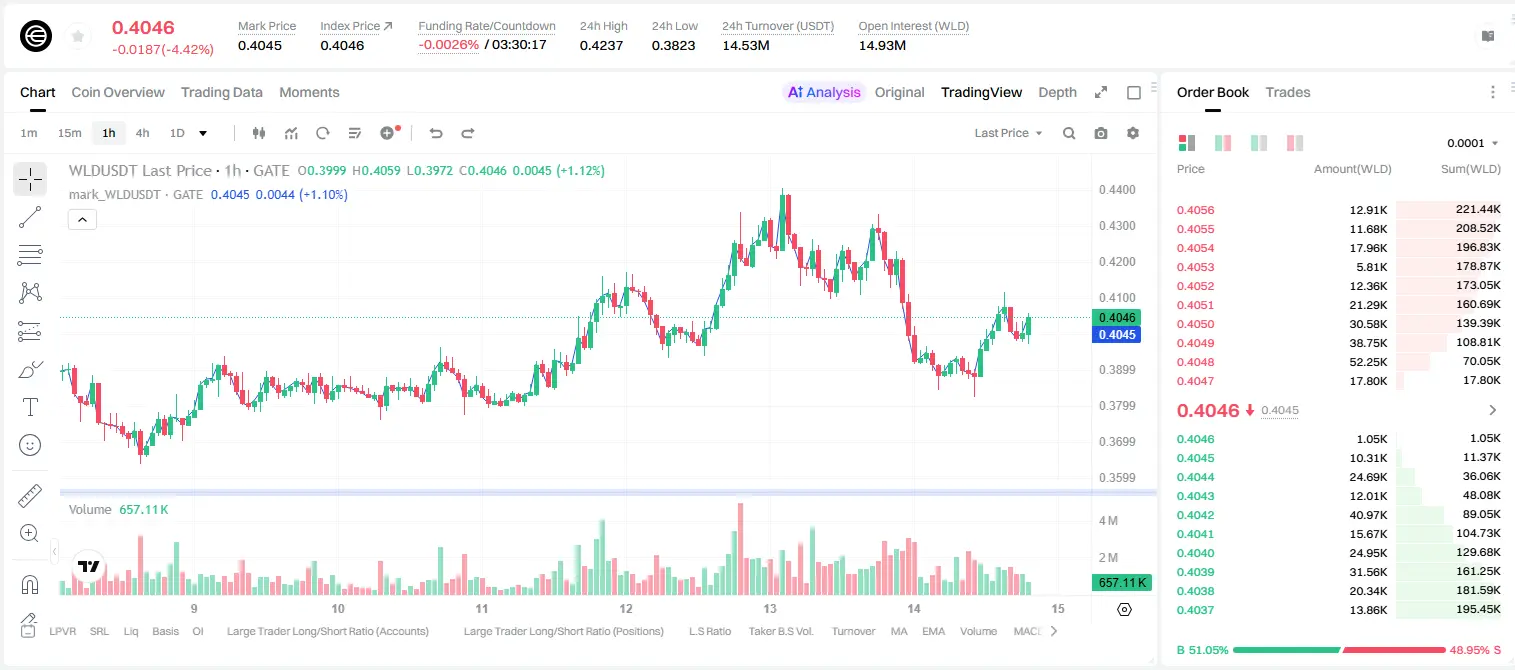Expand the 0.0001 price precision dropdown
This screenshot has width=1515, height=670.
tap(1473, 143)
